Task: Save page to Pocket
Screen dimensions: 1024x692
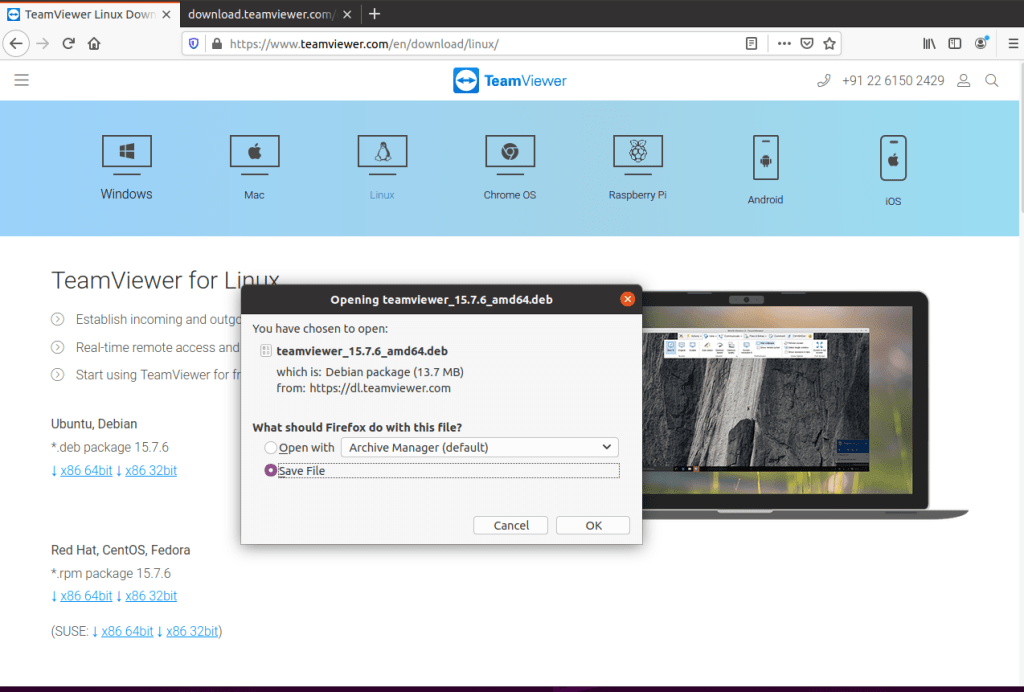Action: pos(807,44)
